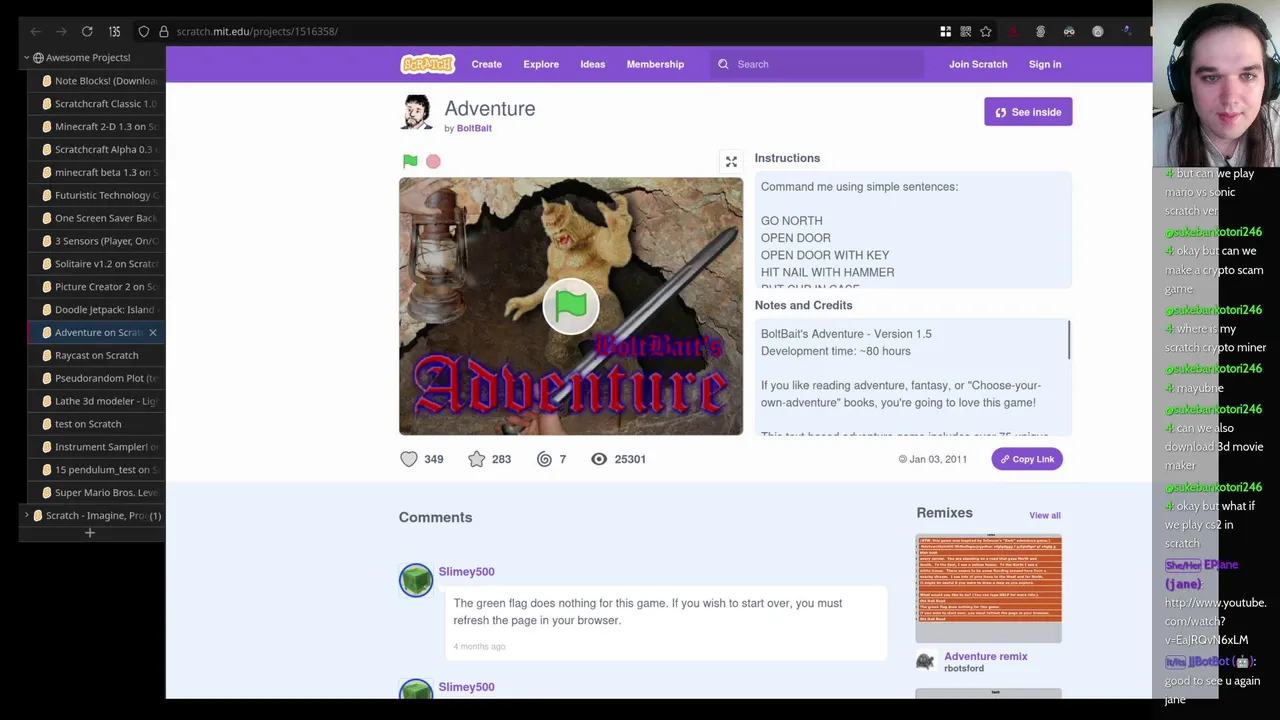Enter full screen mode for the project

[731, 161]
